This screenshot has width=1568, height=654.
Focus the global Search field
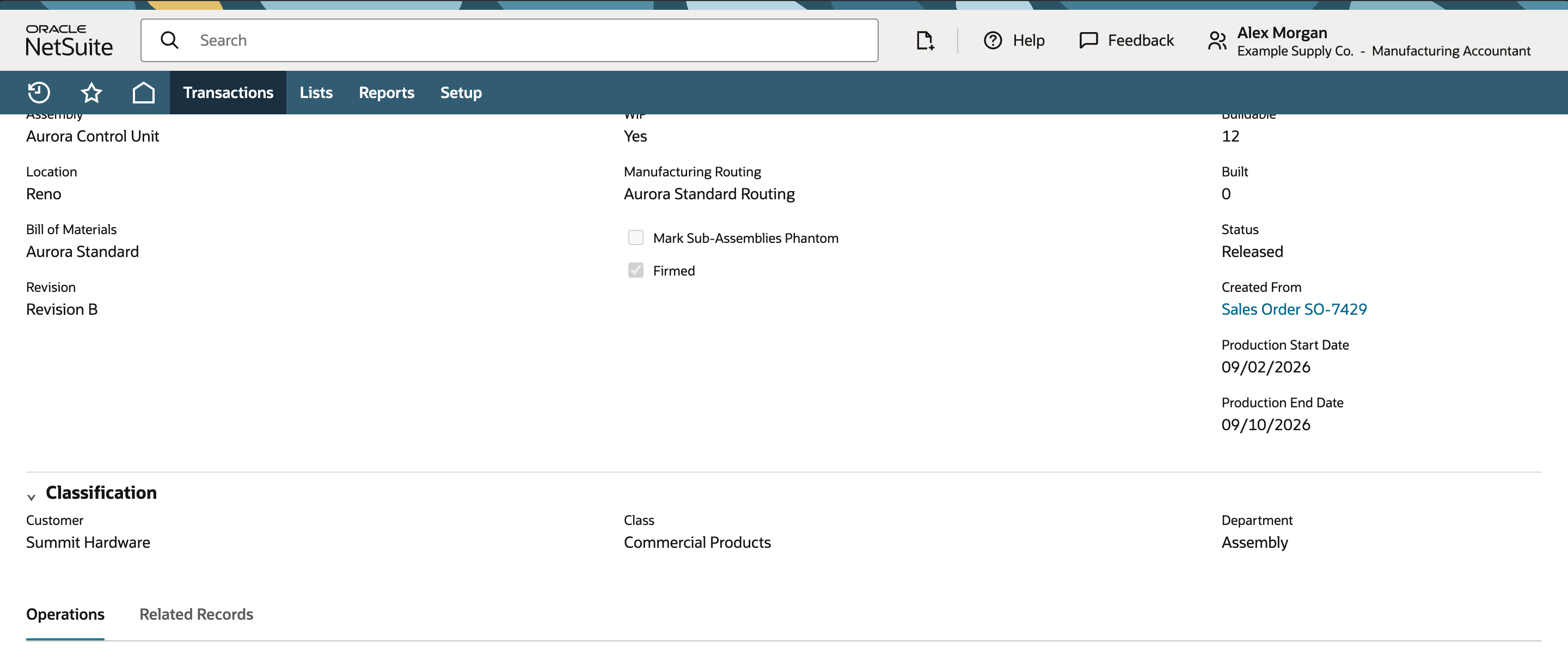pyautogui.click(x=510, y=40)
